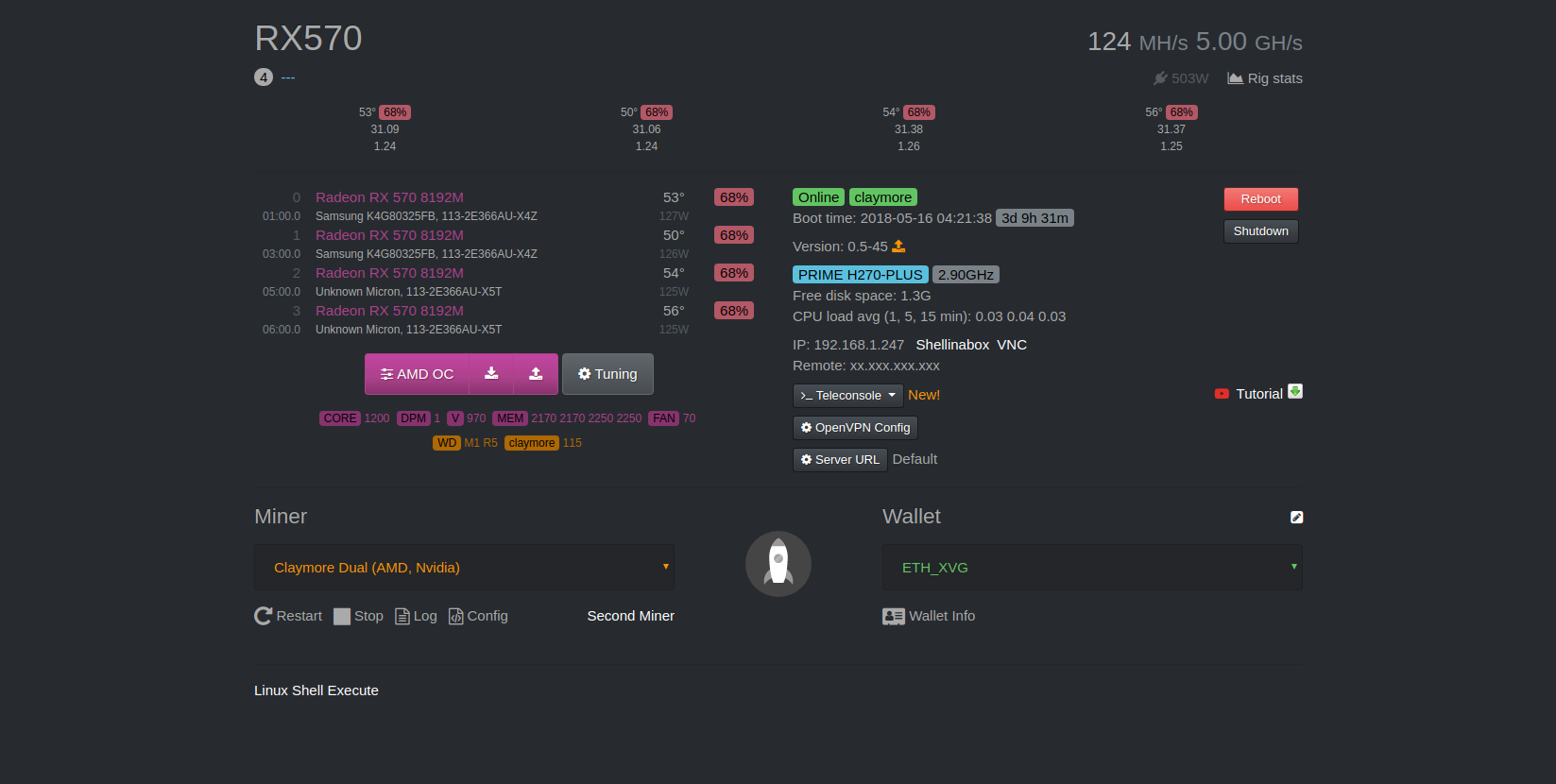
Task: Click the 68% fan badge for GPU 3 row
Action: coord(734,311)
